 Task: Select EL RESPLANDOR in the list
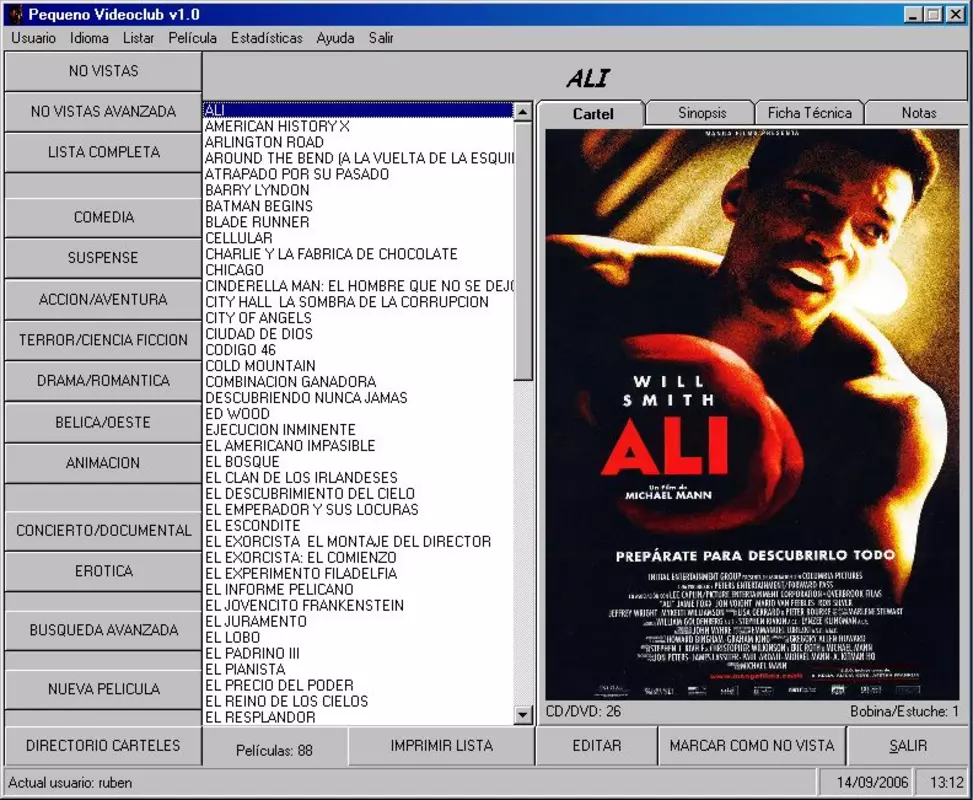pos(358,717)
